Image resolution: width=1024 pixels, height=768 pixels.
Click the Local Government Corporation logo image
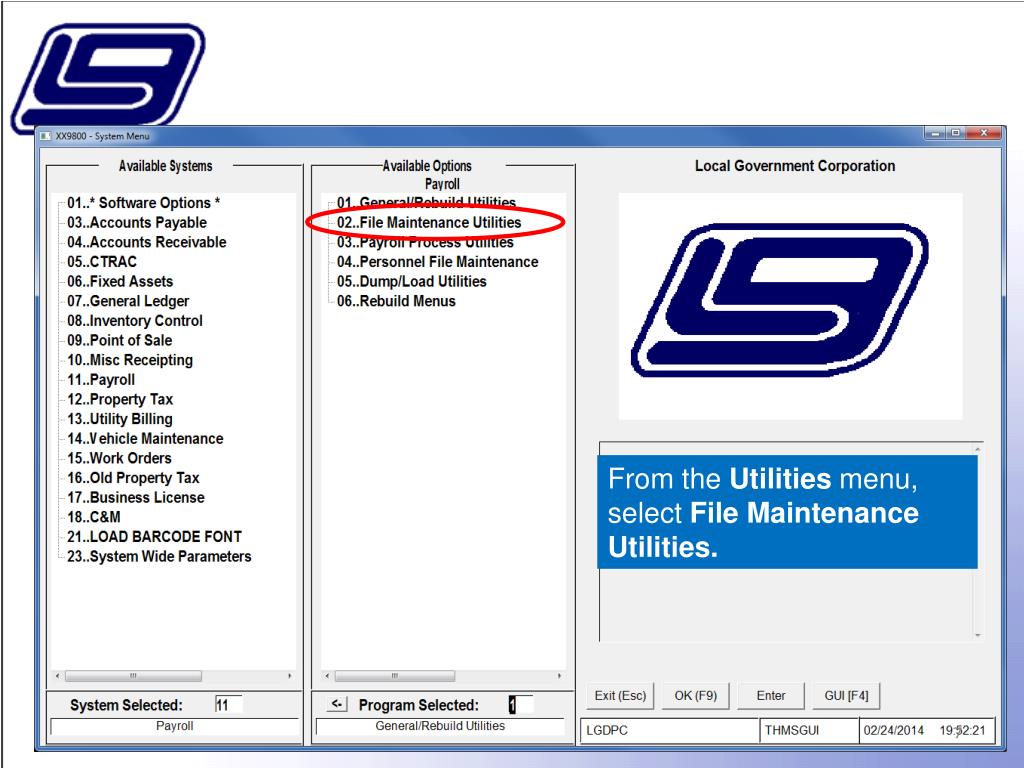(790, 306)
